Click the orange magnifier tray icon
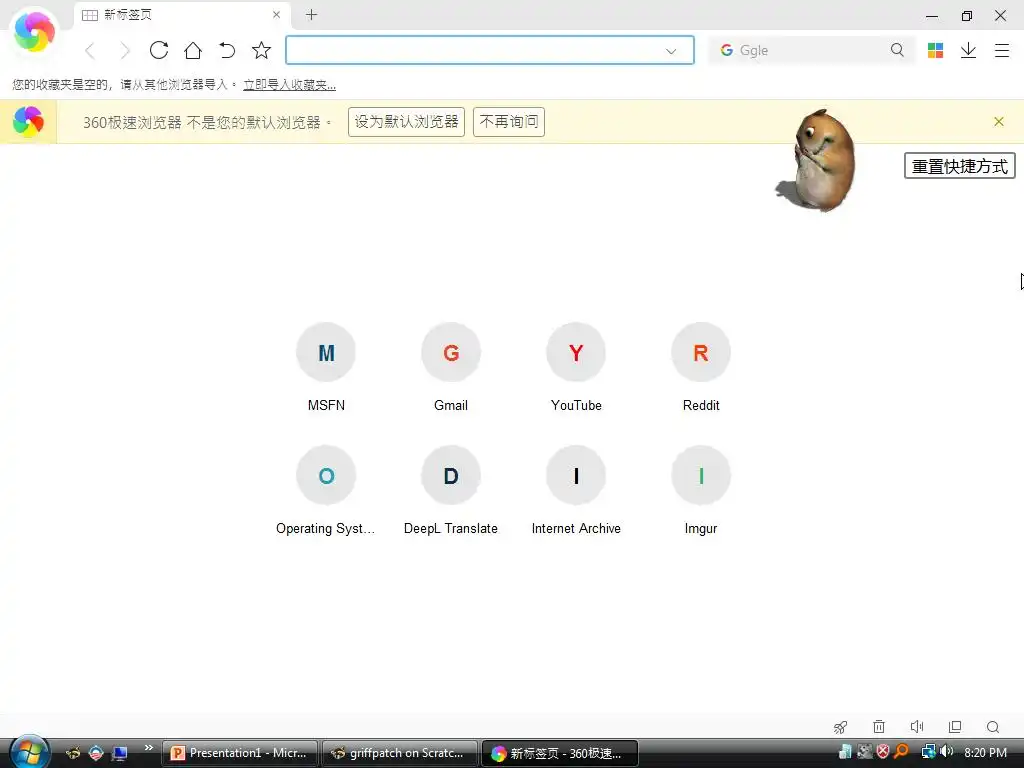 (x=902, y=752)
